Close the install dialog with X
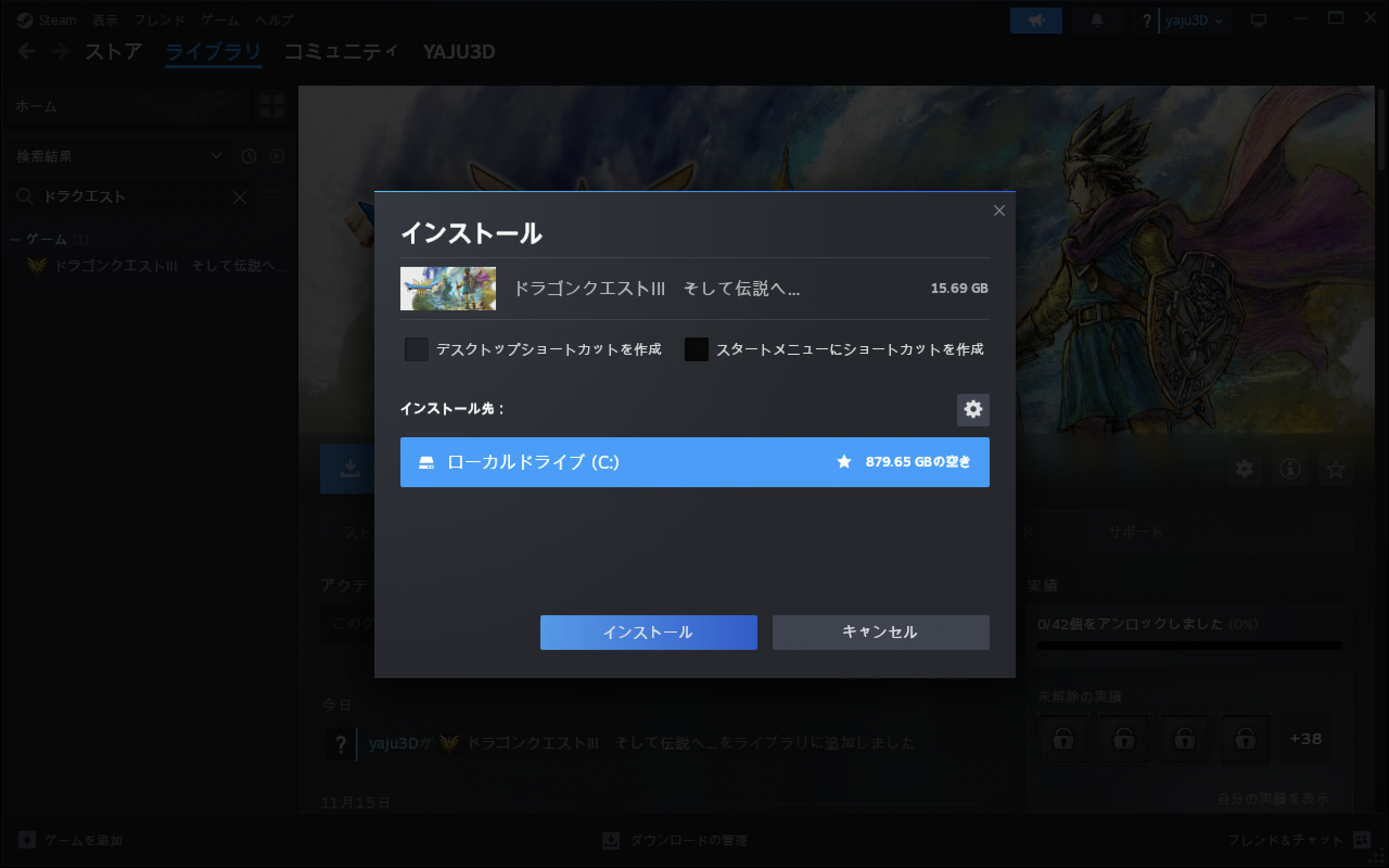 point(999,210)
